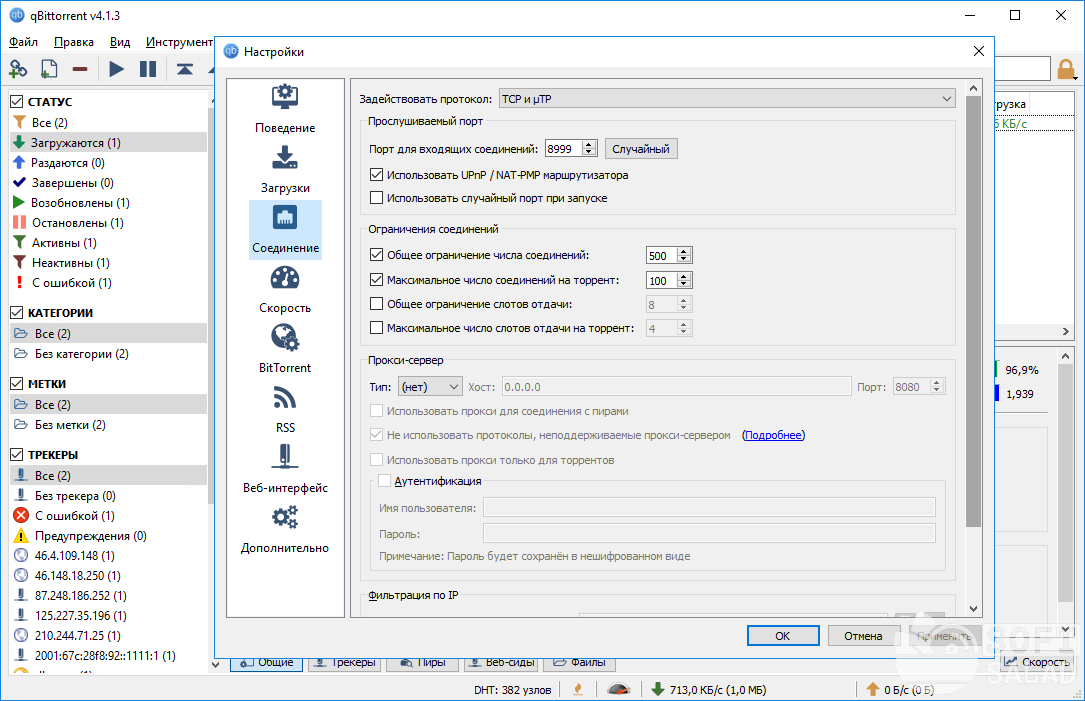Enable global upload slots limit checkbox
The image size is (1085, 701).
pos(377,304)
